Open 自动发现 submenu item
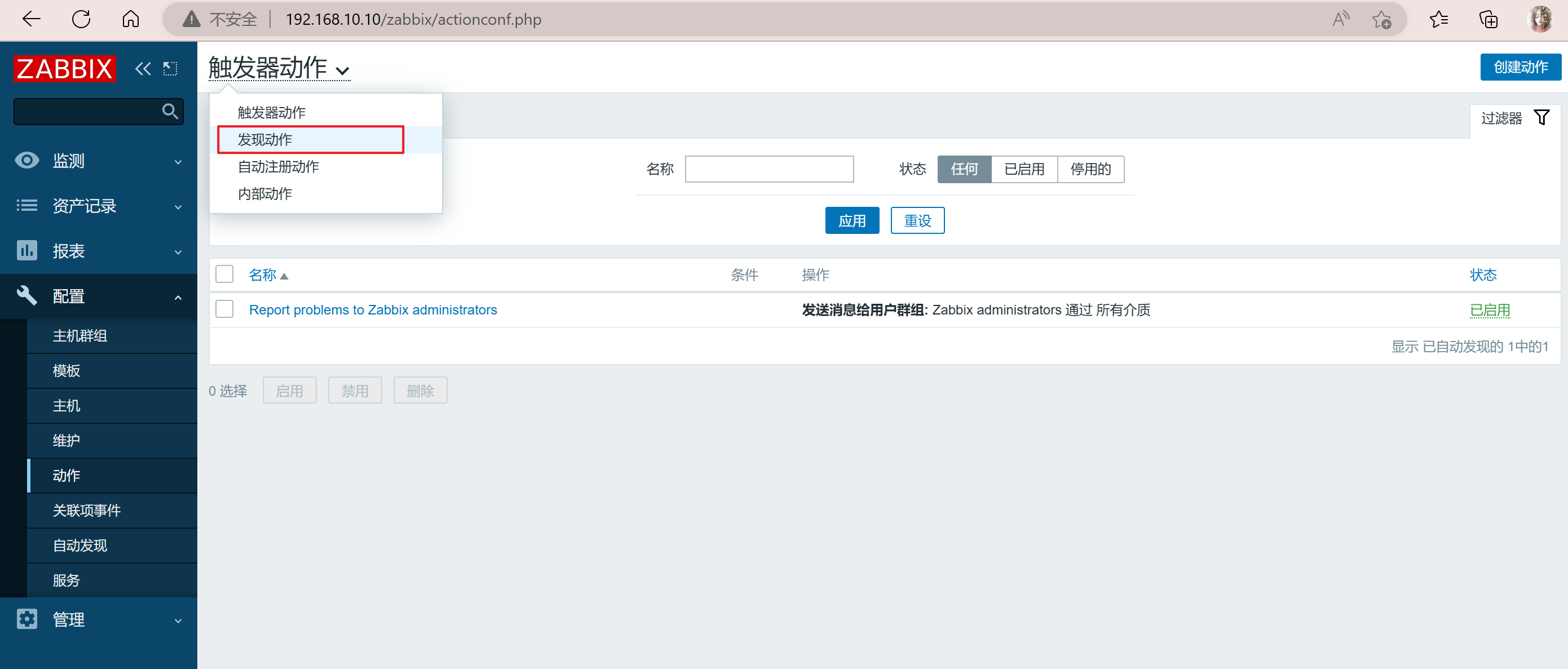1568x669 pixels. pyautogui.click(x=112, y=546)
